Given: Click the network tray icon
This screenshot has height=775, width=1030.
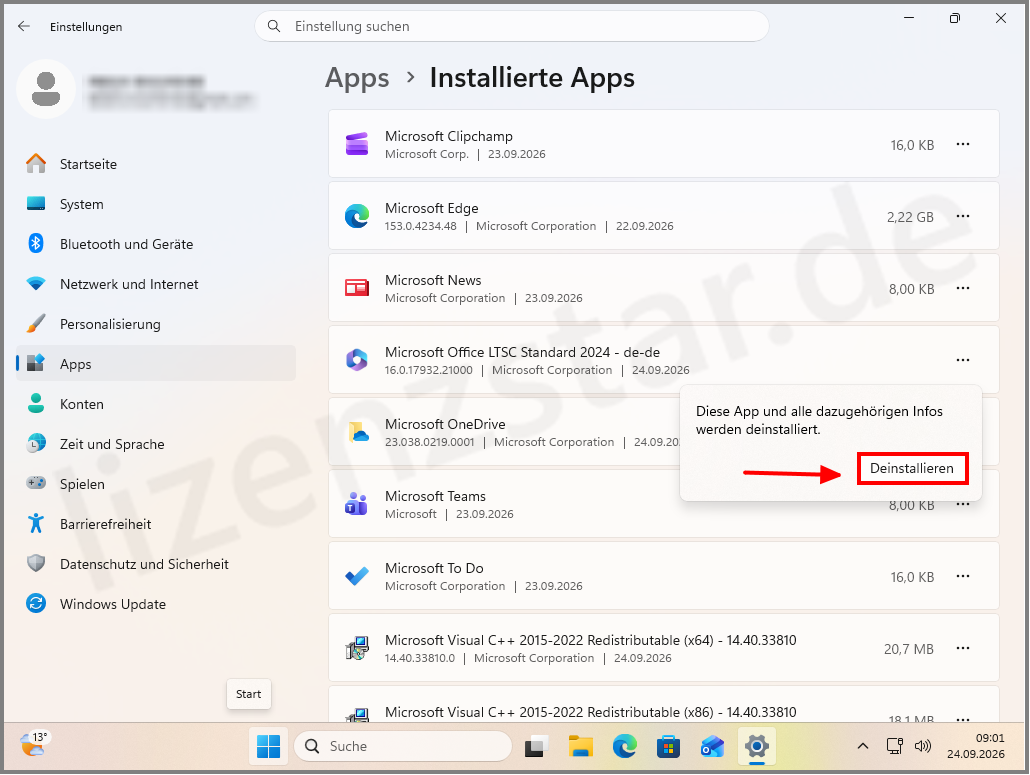Looking at the screenshot, I should tap(895, 746).
